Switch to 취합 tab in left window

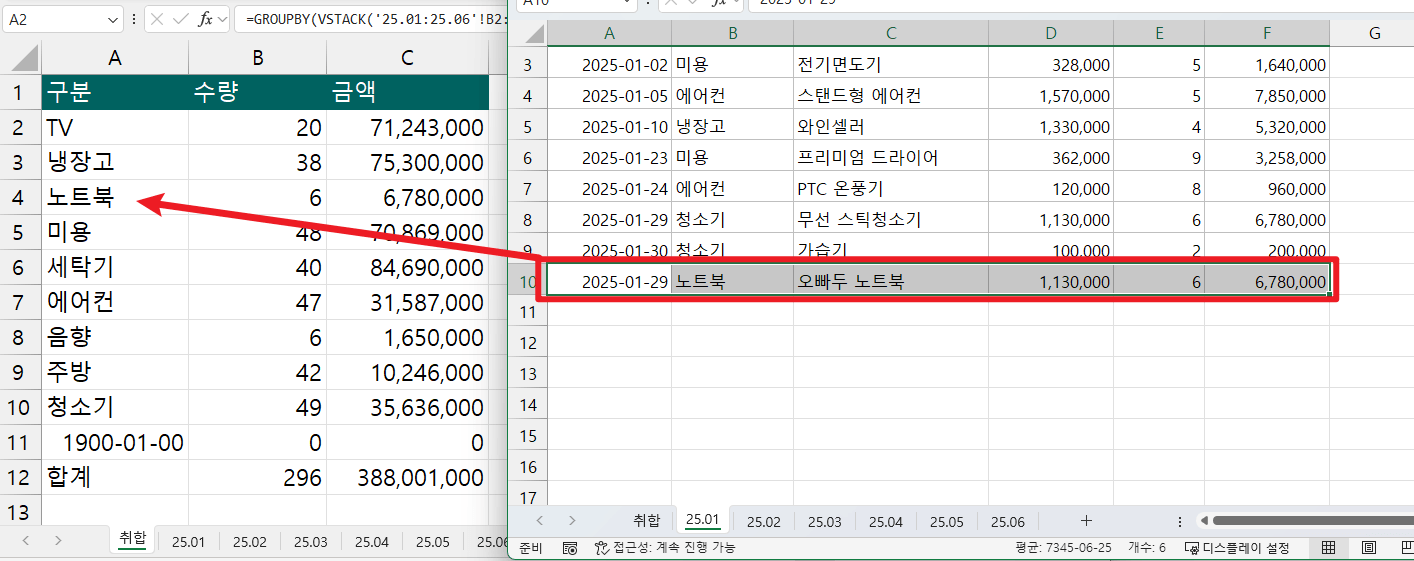132,540
